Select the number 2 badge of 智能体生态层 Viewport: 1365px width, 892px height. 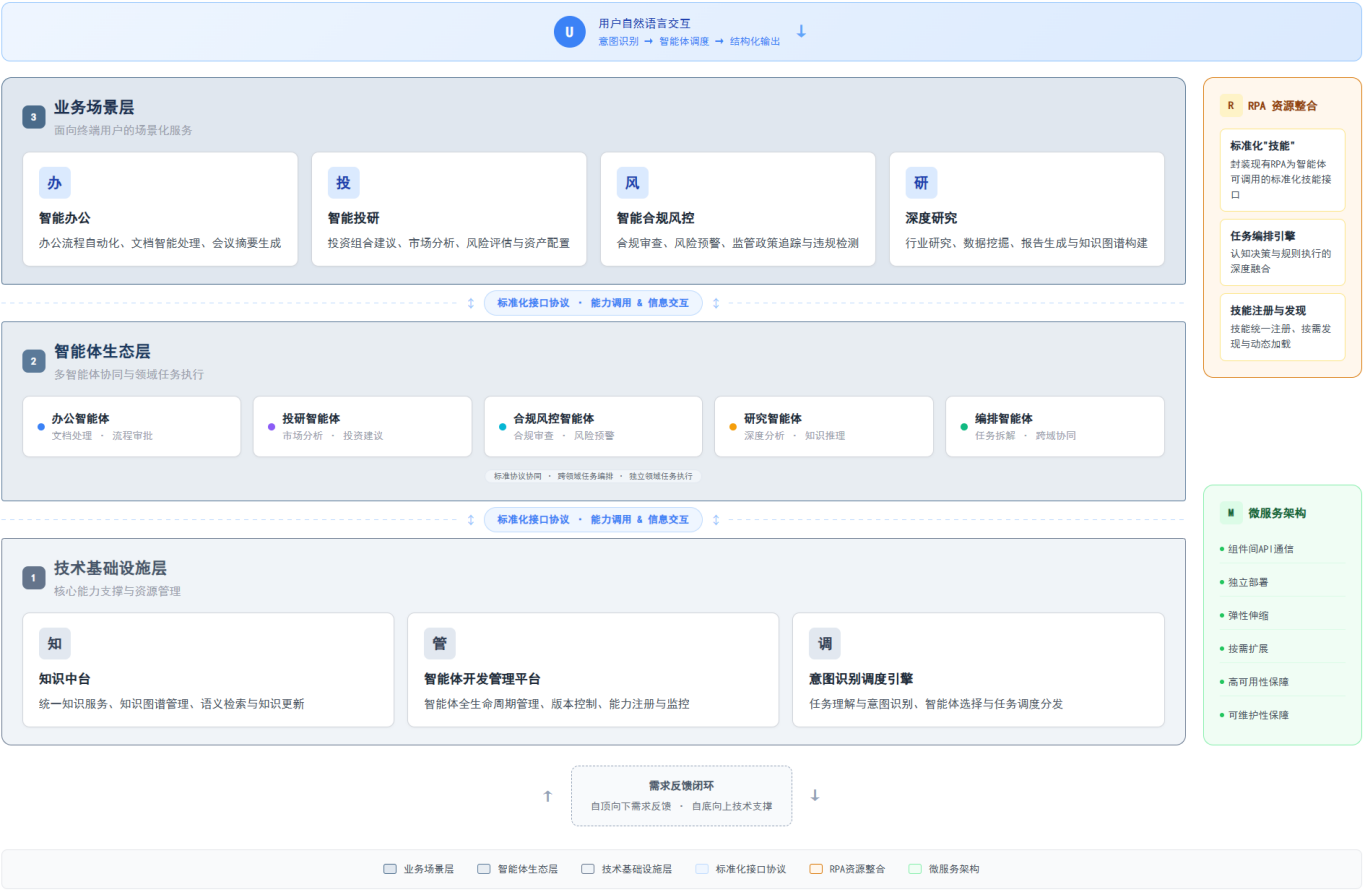tap(34, 361)
